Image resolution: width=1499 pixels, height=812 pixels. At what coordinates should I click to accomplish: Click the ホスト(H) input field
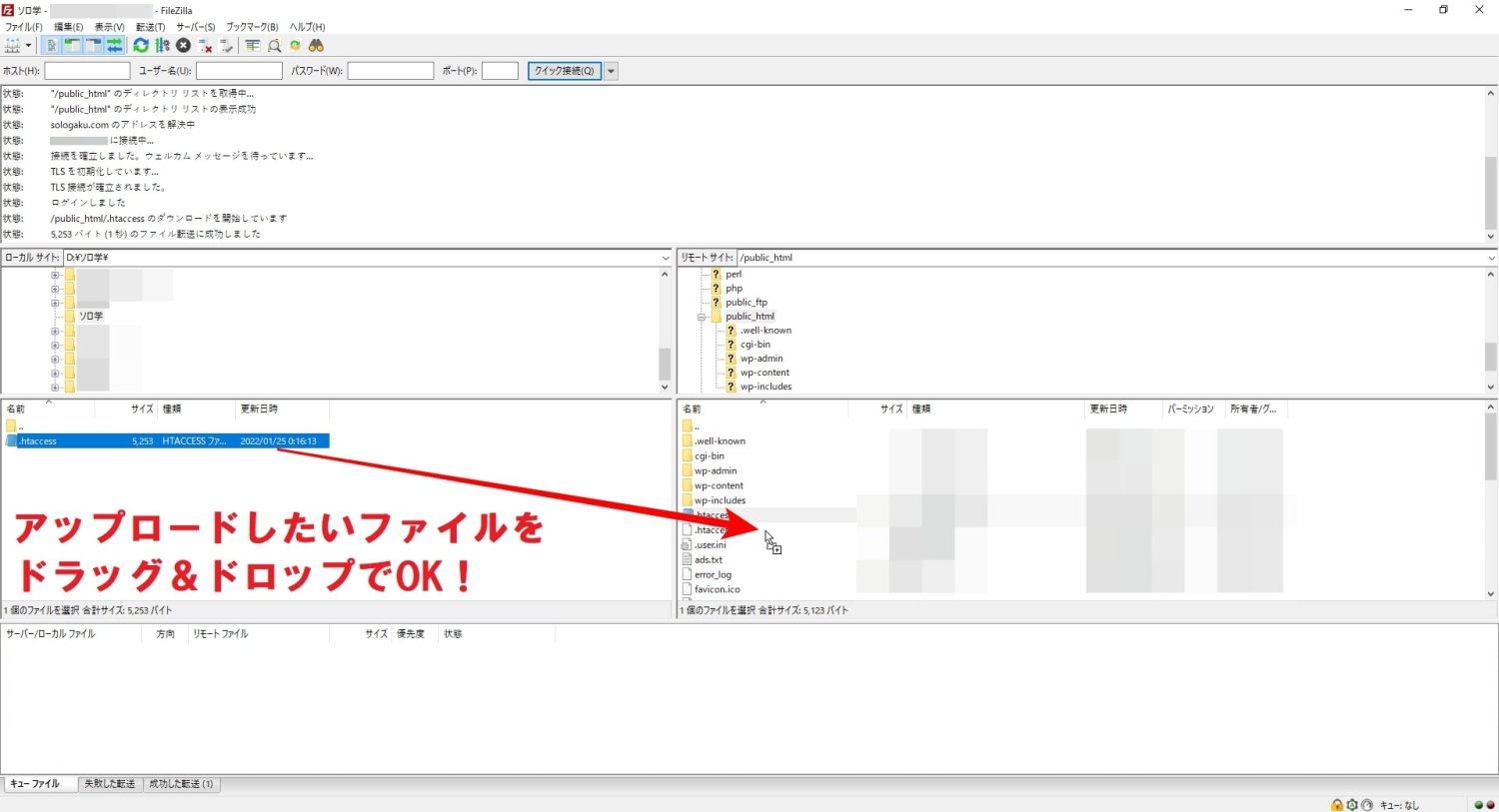(87, 71)
